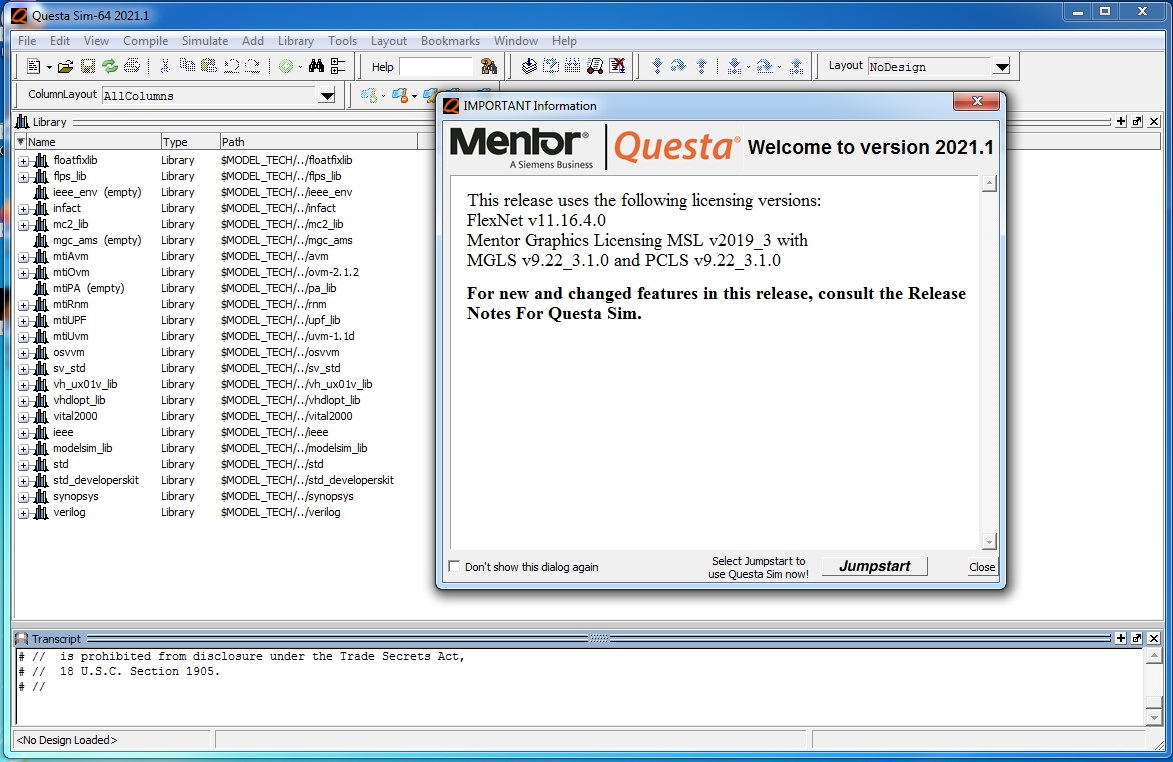This screenshot has height=762, width=1173.
Task: Sort library list by Type column
Action: click(189, 141)
